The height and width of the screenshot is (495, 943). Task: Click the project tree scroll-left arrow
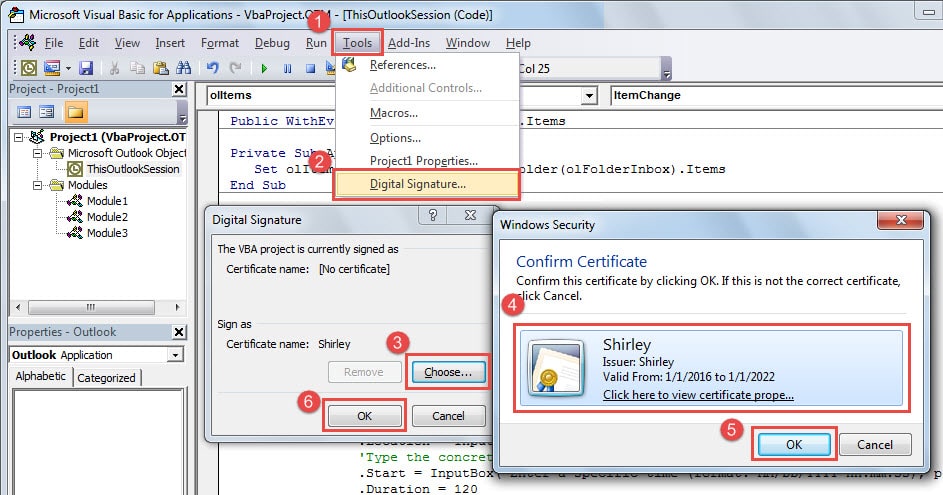[18, 307]
